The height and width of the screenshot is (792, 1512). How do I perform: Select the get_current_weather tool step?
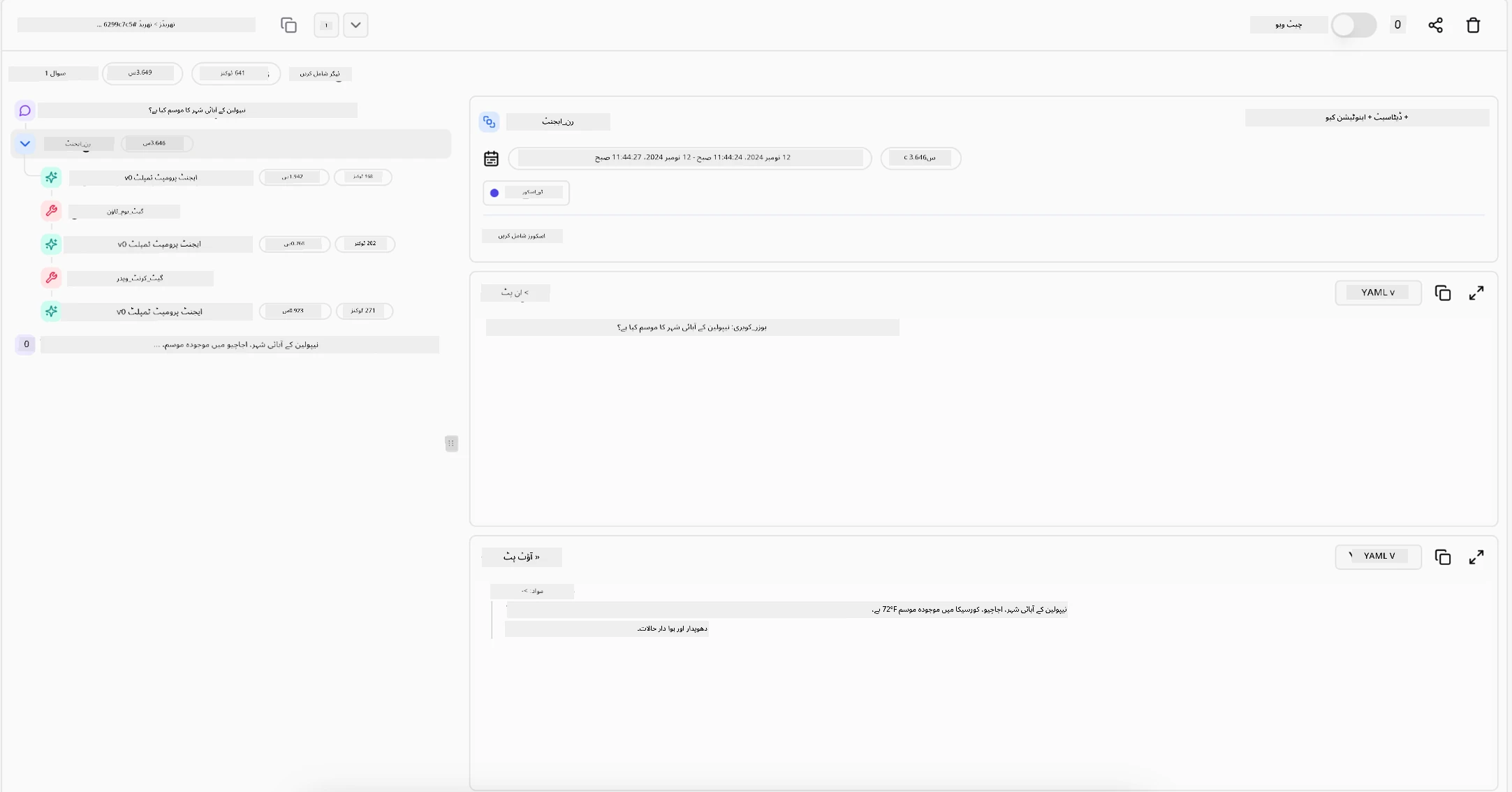pyautogui.click(x=140, y=278)
